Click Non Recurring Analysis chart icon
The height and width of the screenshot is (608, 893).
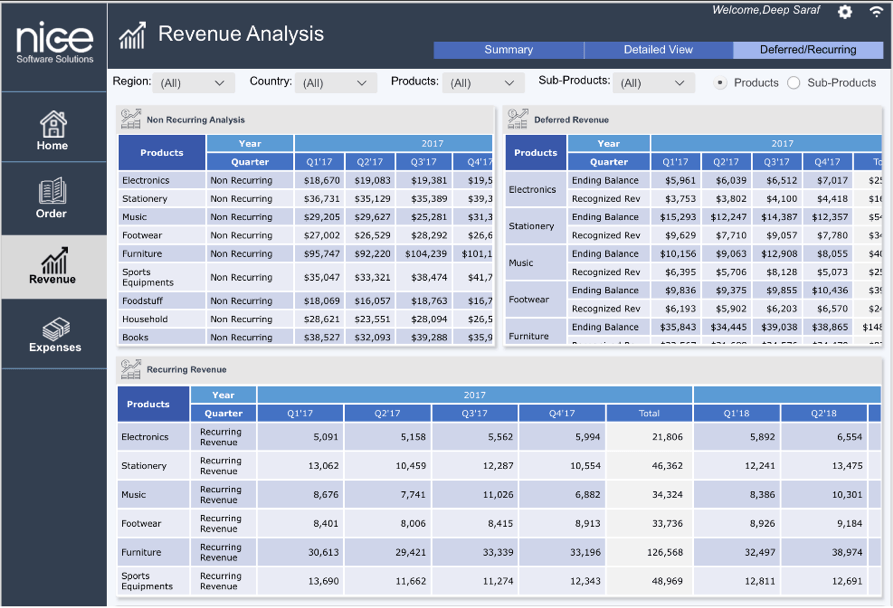pyautogui.click(x=131, y=120)
